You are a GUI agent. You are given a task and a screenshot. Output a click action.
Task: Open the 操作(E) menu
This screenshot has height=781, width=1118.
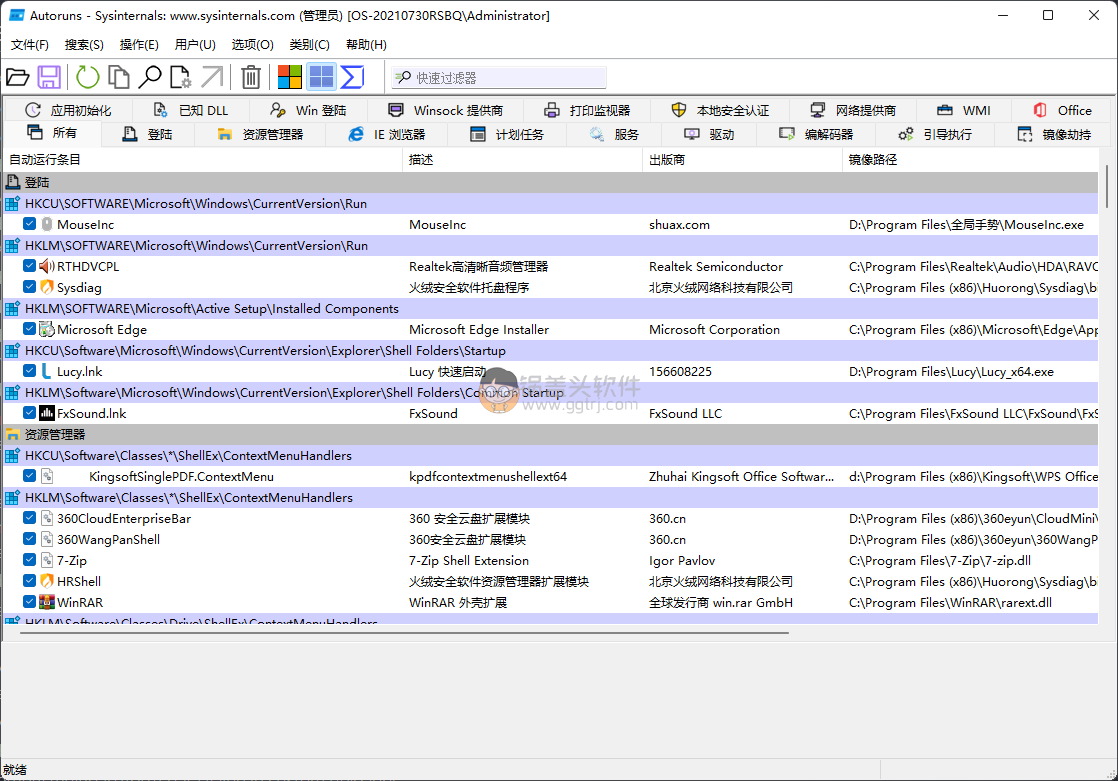tap(139, 44)
